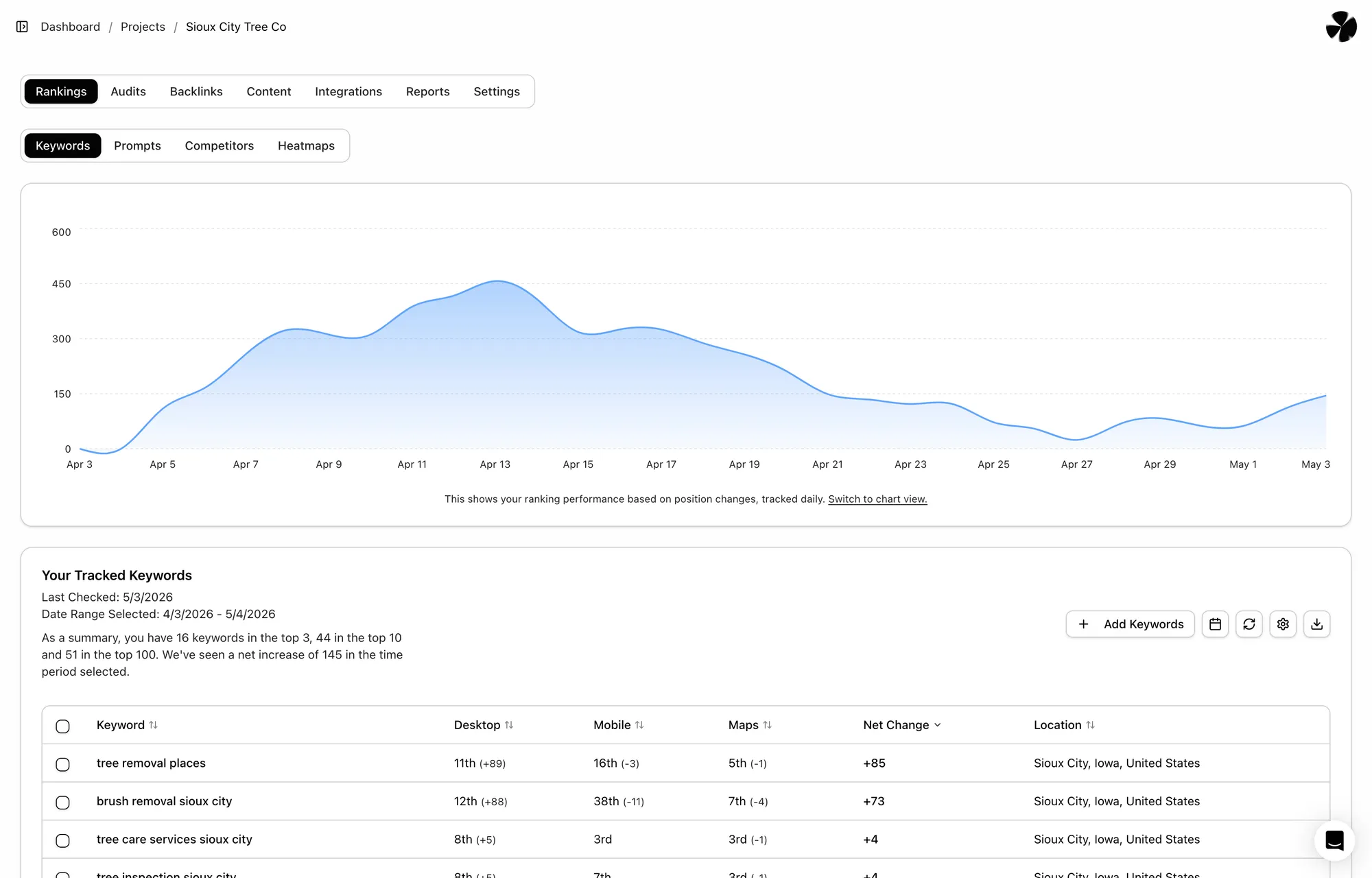
Task: Check the brush removal sioux city row
Action: [x=62, y=803]
